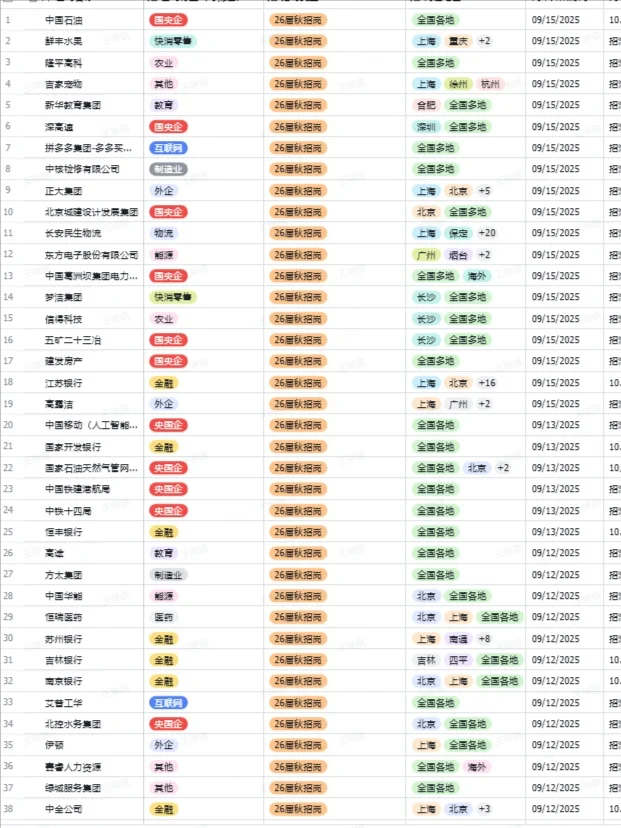Click the 国央企 tag in 中国石油 row
The height and width of the screenshot is (828, 621).
coord(168,20)
